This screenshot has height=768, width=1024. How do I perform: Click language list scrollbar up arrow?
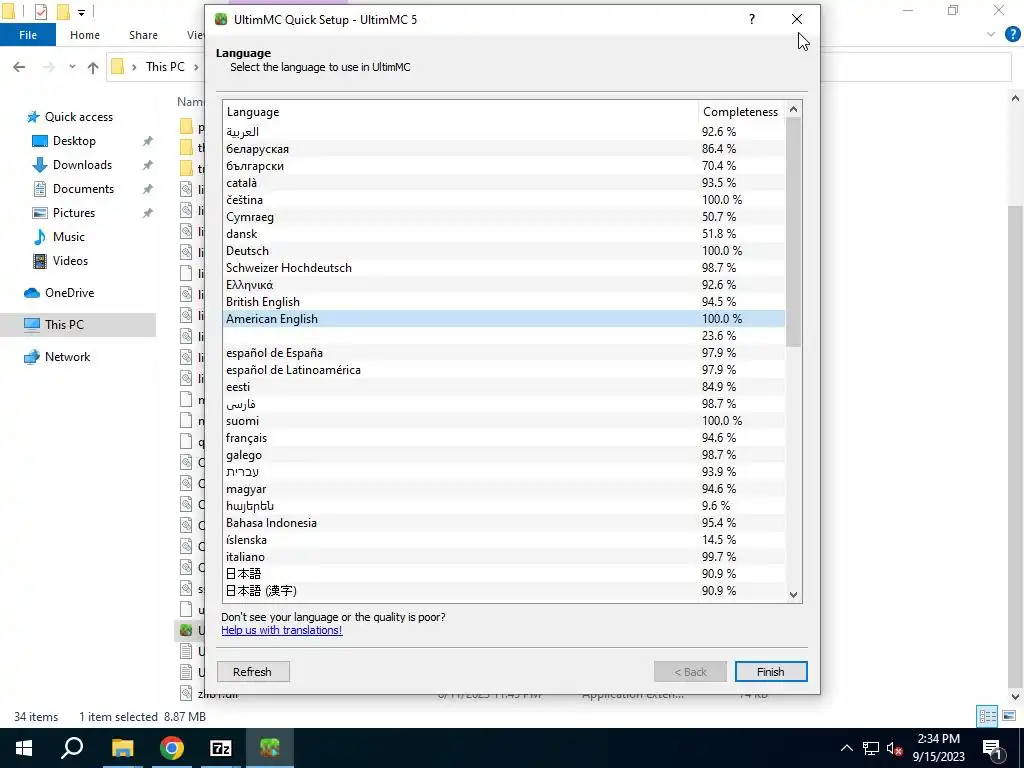[x=793, y=109]
